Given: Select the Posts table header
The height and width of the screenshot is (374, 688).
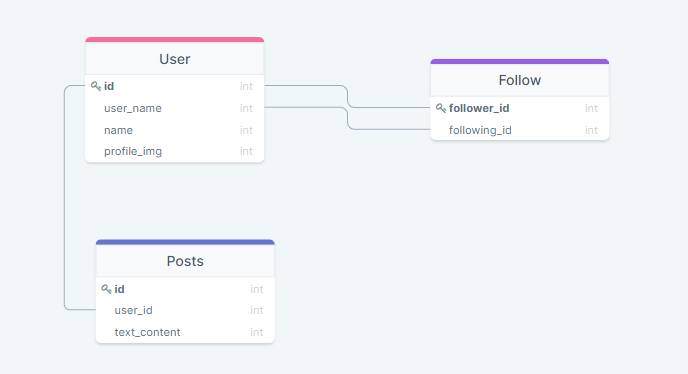Looking at the screenshot, I should point(185,261).
